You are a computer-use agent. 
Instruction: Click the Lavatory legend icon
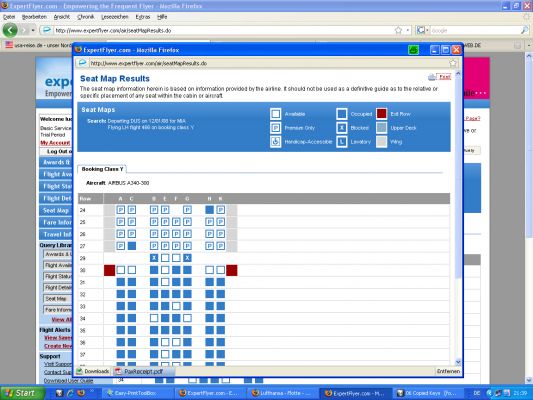[x=342, y=142]
